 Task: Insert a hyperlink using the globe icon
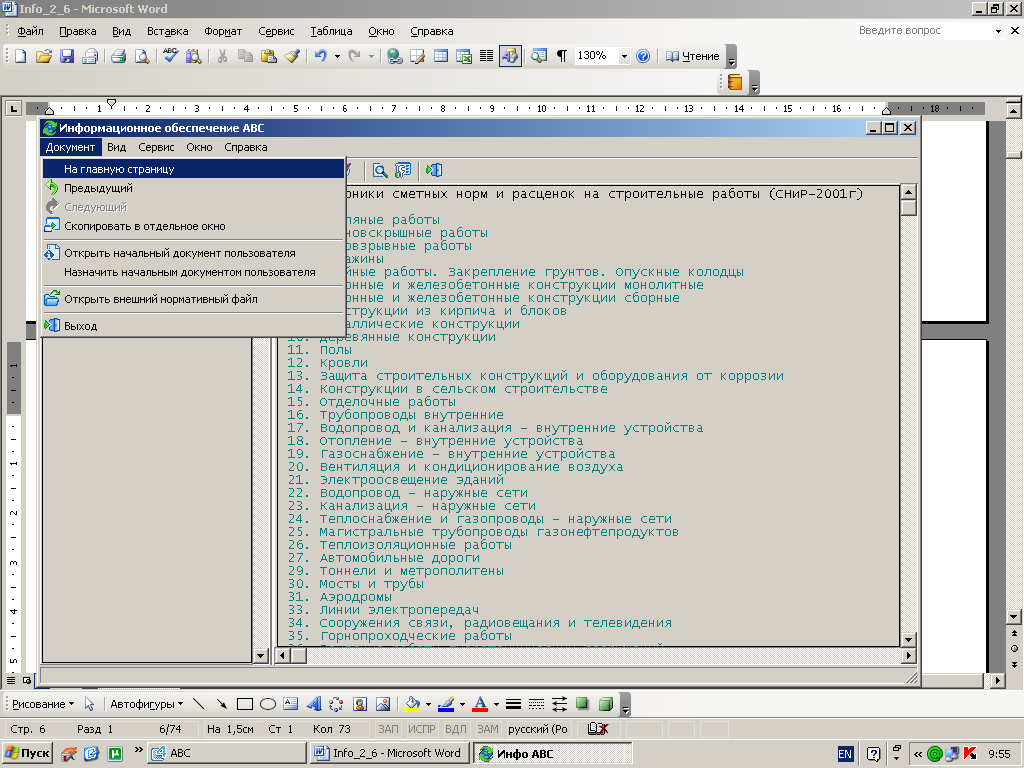tap(394, 56)
